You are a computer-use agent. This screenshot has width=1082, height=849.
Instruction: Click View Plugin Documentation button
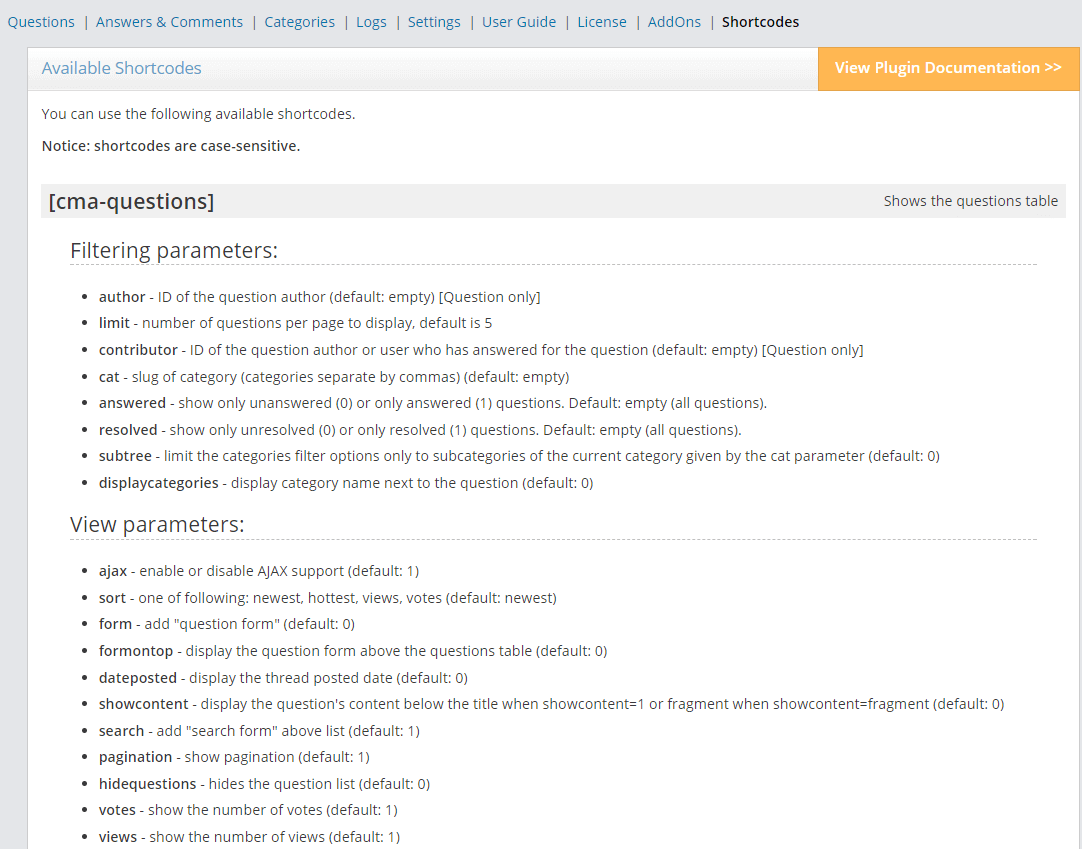(948, 68)
